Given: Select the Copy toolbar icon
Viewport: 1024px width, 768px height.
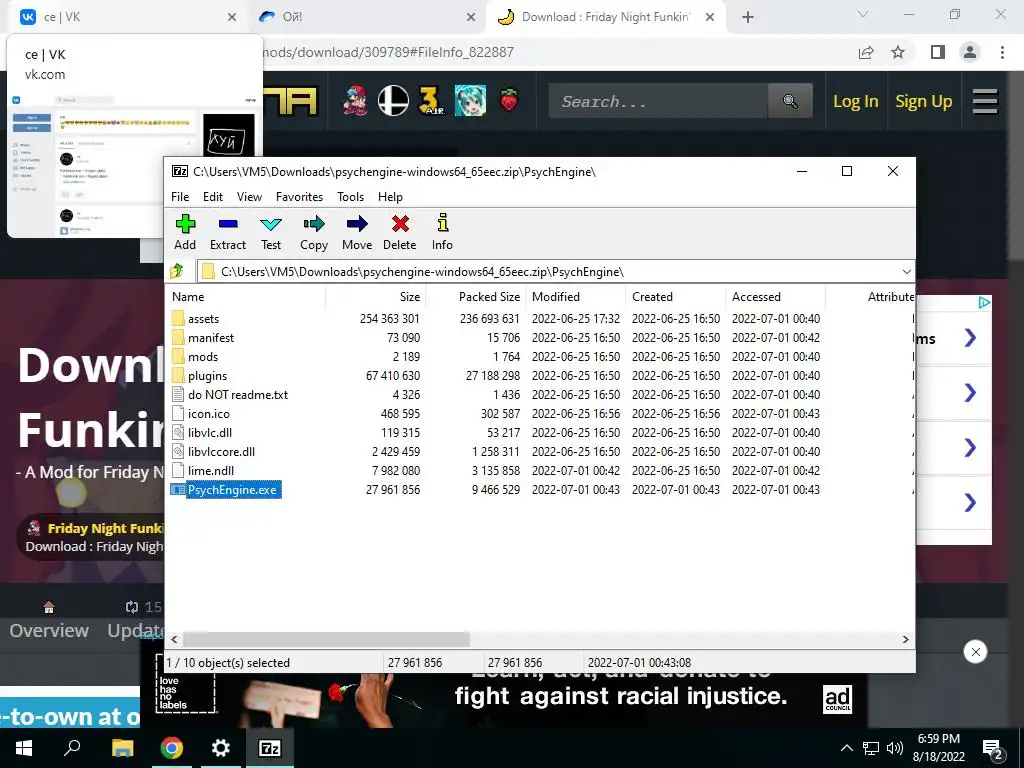Looking at the screenshot, I should pyautogui.click(x=314, y=232).
